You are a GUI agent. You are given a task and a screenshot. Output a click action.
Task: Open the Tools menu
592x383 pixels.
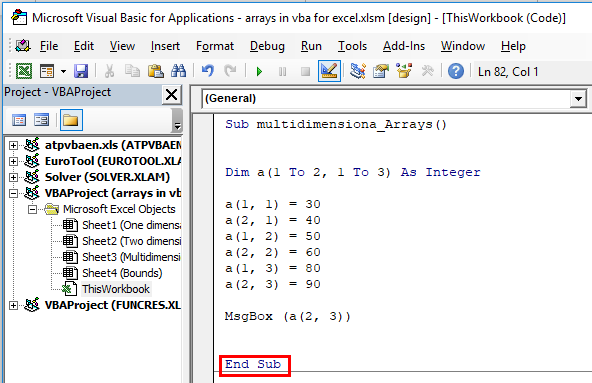coord(352,46)
